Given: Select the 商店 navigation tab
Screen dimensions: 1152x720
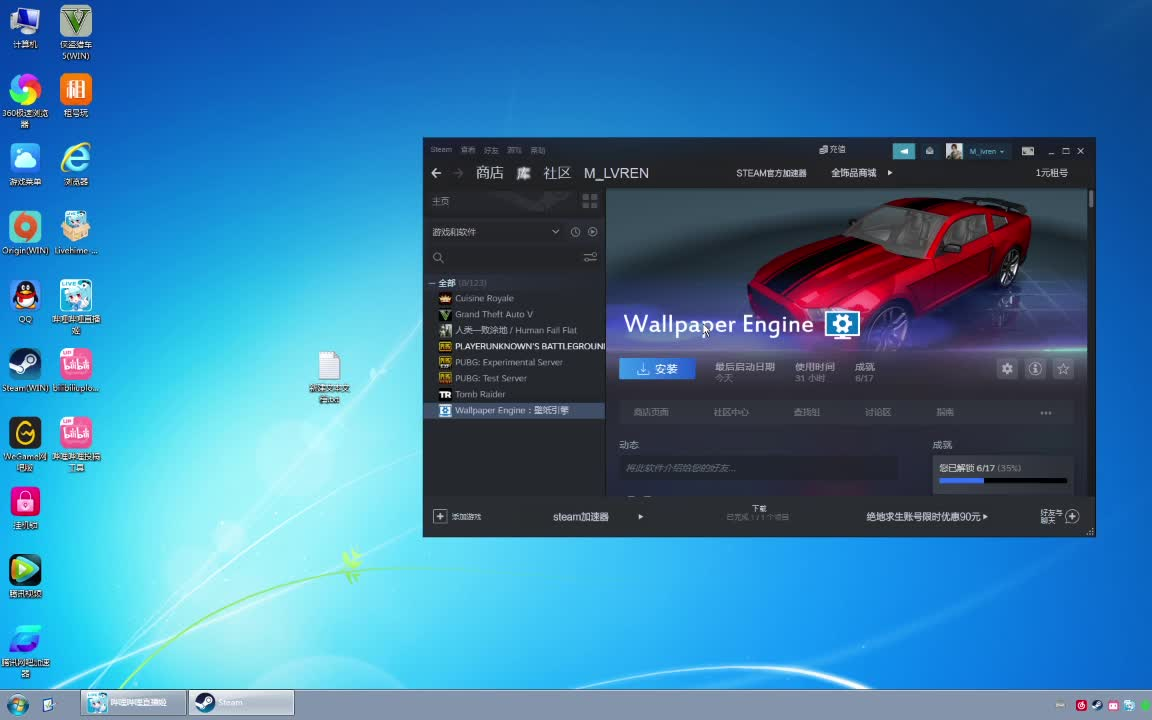Looking at the screenshot, I should click(x=489, y=173).
